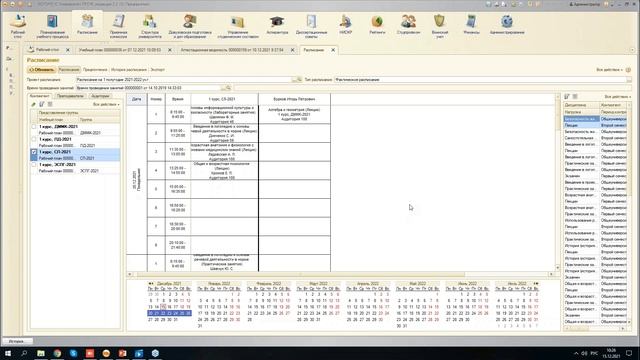This screenshot has width=640, height=360.
Task: Open Планирование учебного процесса section
Action: (52, 26)
